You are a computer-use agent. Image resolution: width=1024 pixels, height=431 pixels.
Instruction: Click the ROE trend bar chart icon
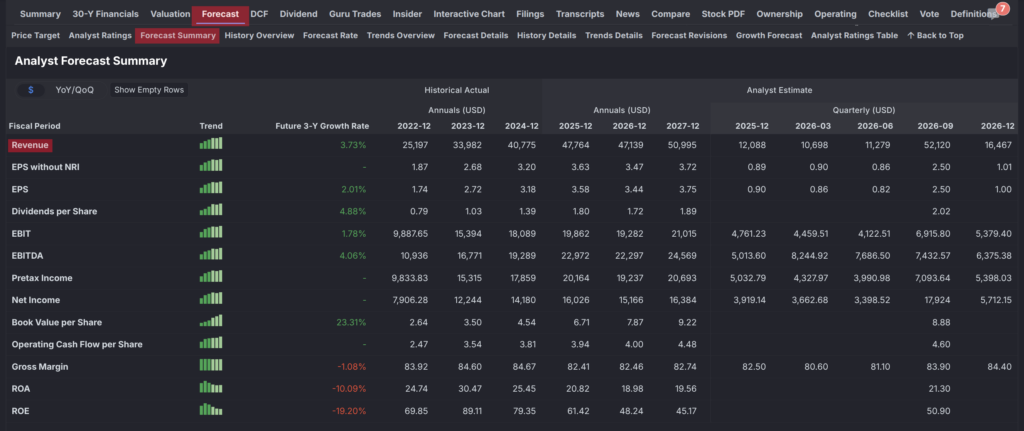click(x=211, y=410)
